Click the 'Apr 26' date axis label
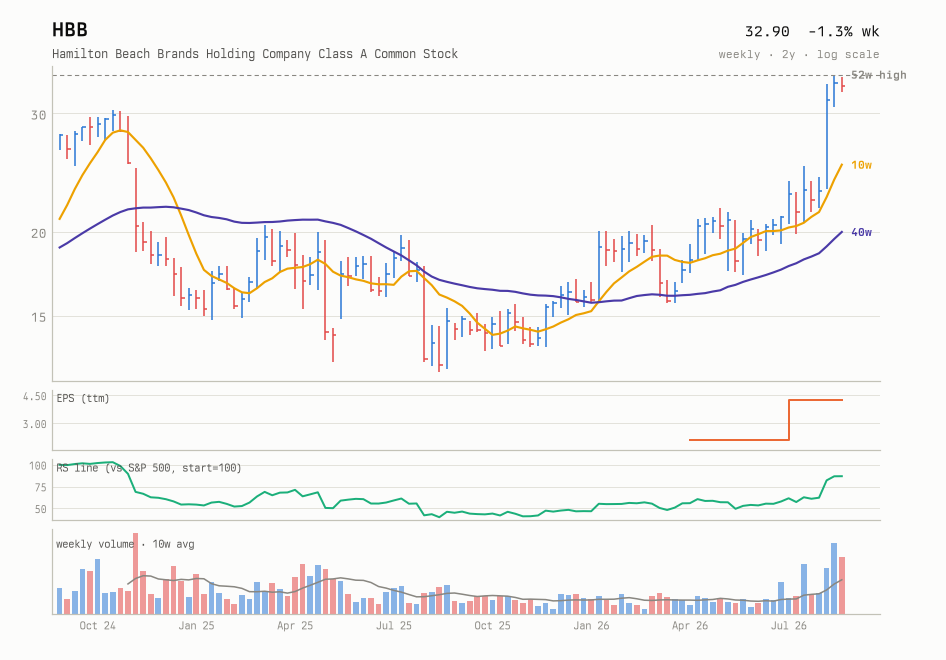Screen dimensions: 946x660 coord(690,626)
